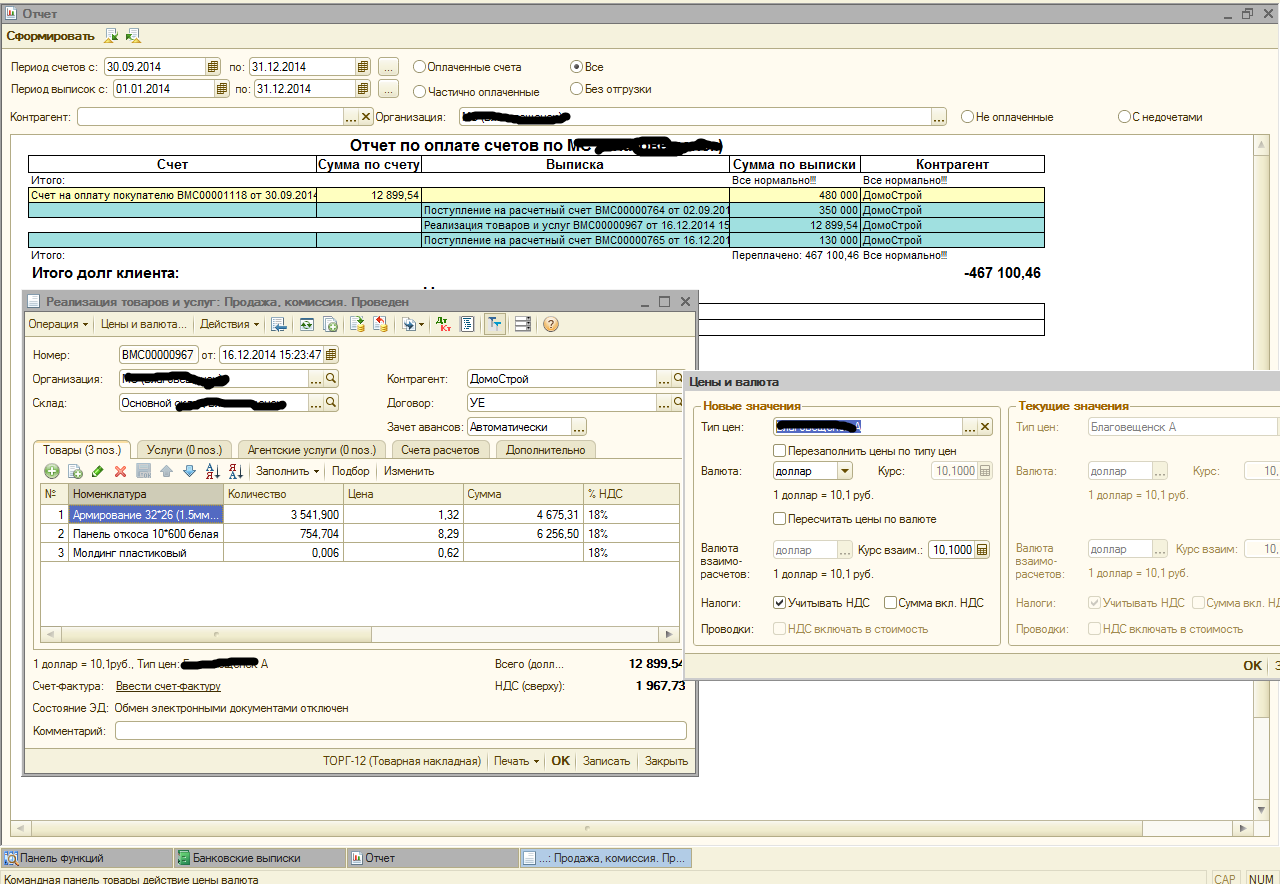The height and width of the screenshot is (884, 1280).
Task: Check Сумма вкл. НДС in Новые значения
Action: [890, 603]
